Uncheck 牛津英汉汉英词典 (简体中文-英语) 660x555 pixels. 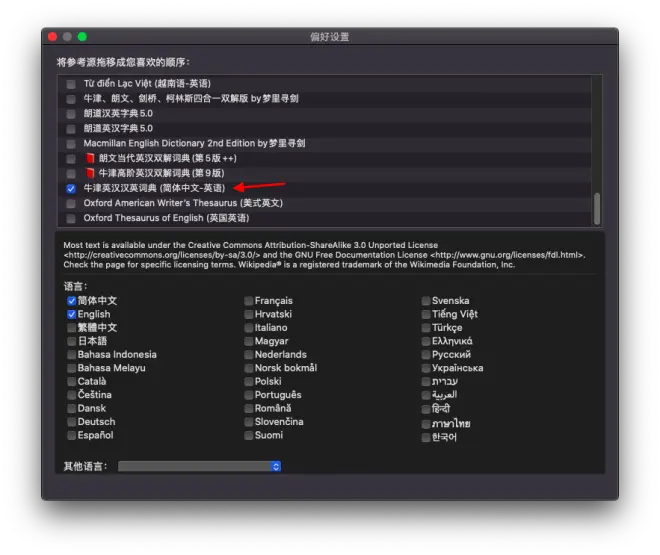point(71,189)
